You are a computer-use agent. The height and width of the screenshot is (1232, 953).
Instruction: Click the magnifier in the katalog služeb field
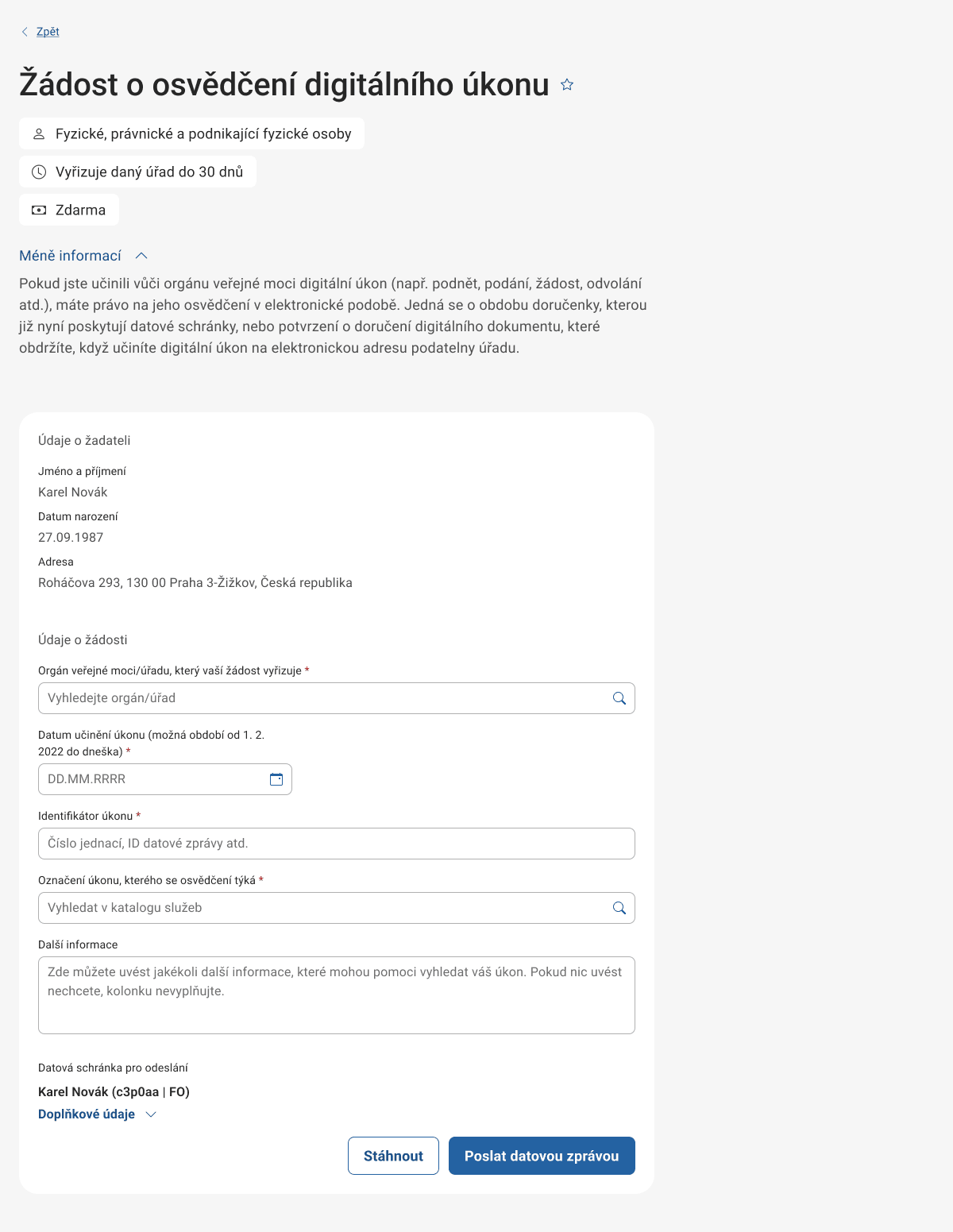click(x=619, y=908)
